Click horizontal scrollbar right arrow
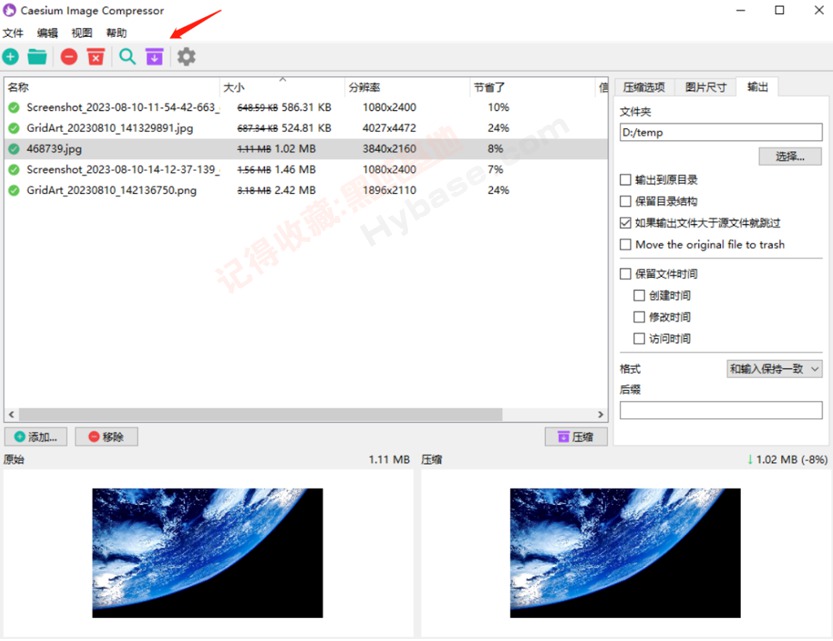 (x=601, y=414)
